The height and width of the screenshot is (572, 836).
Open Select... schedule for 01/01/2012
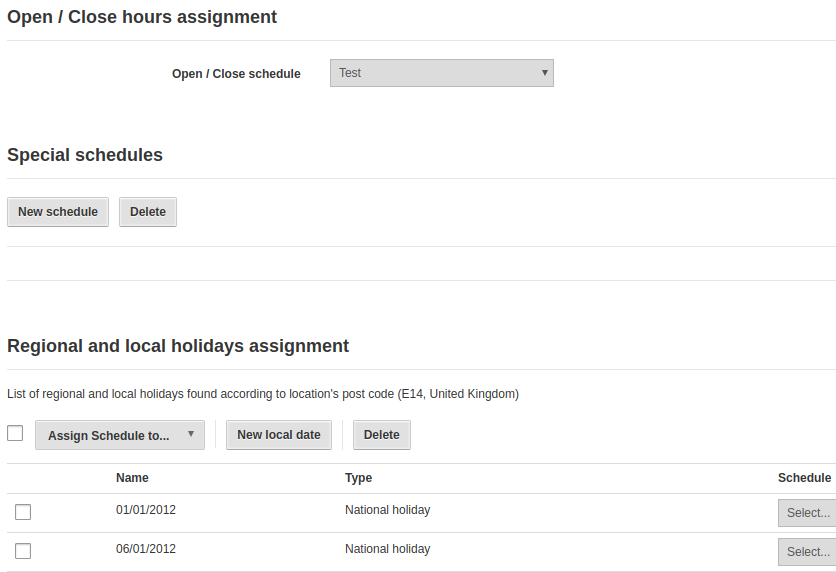point(807,513)
